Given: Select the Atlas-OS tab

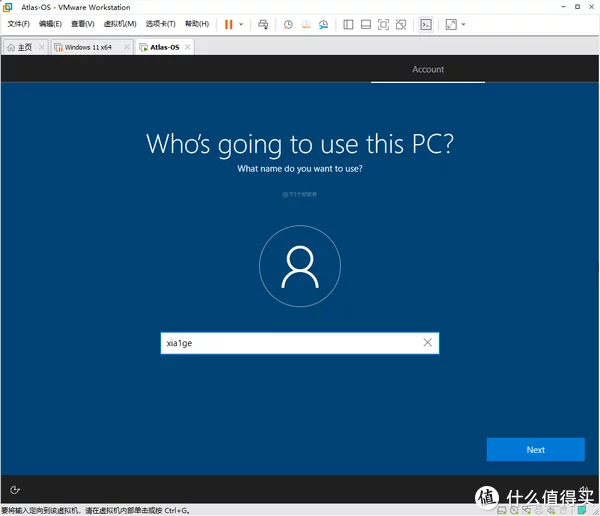Looking at the screenshot, I should point(165,47).
